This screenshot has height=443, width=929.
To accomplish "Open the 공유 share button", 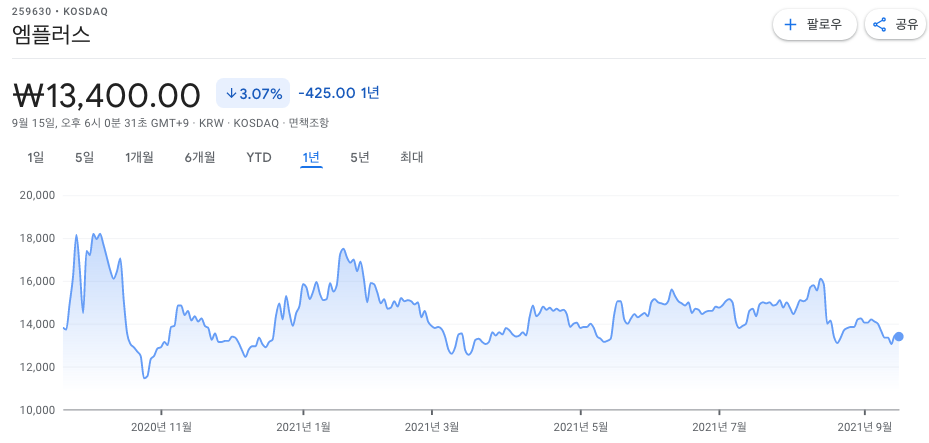I will pyautogui.click(x=895, y=25).
